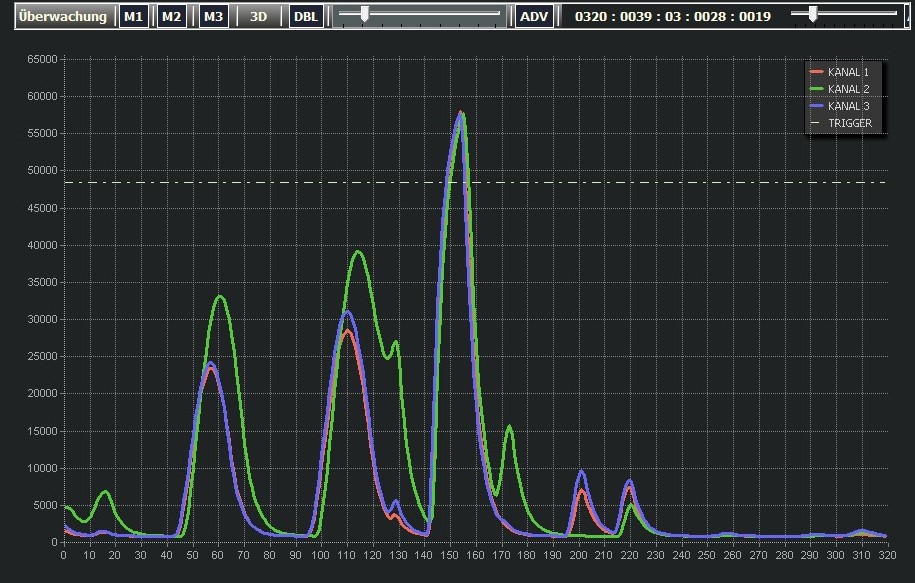Viewport: 915px width, 583px height.
Task: Click the ADV button
Action: pyautogui.click(x=534, y=16)
